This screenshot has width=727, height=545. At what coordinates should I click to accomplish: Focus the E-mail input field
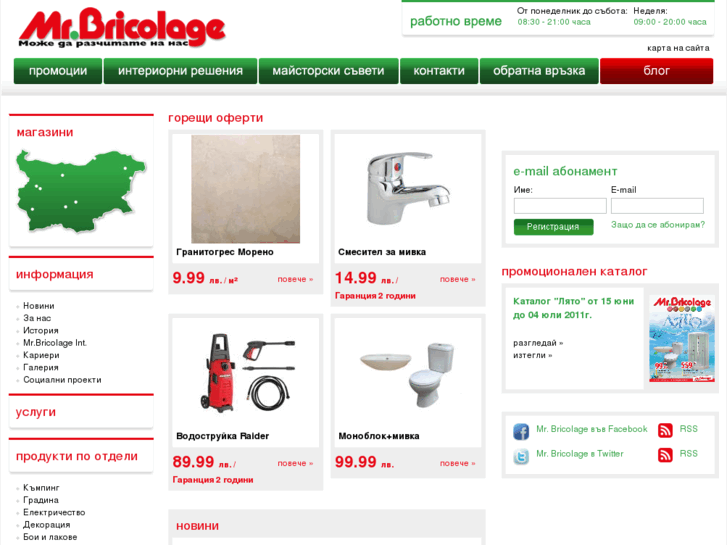[657, 205]
